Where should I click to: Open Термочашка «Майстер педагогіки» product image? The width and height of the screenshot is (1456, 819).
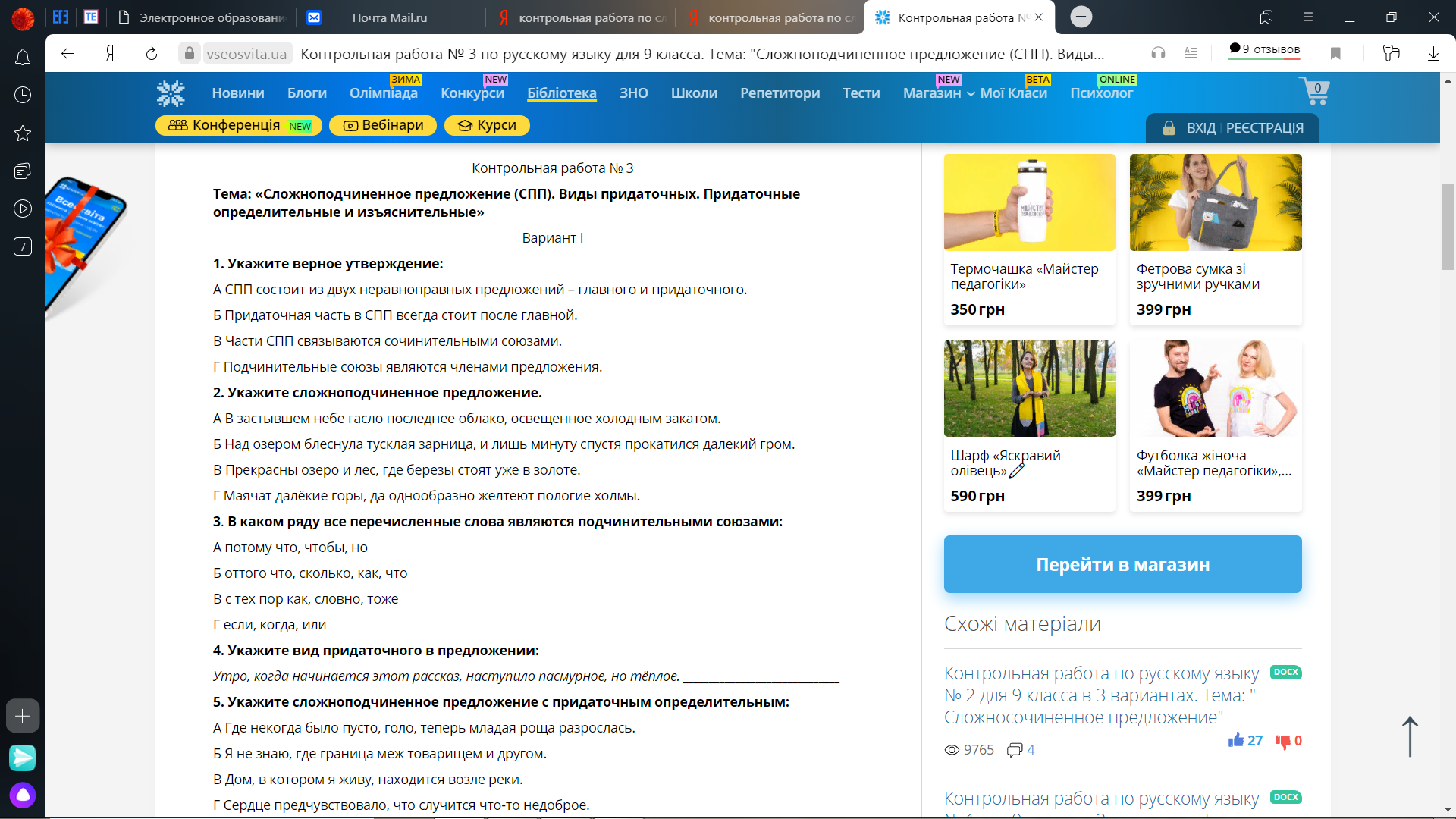[1030, 202]
